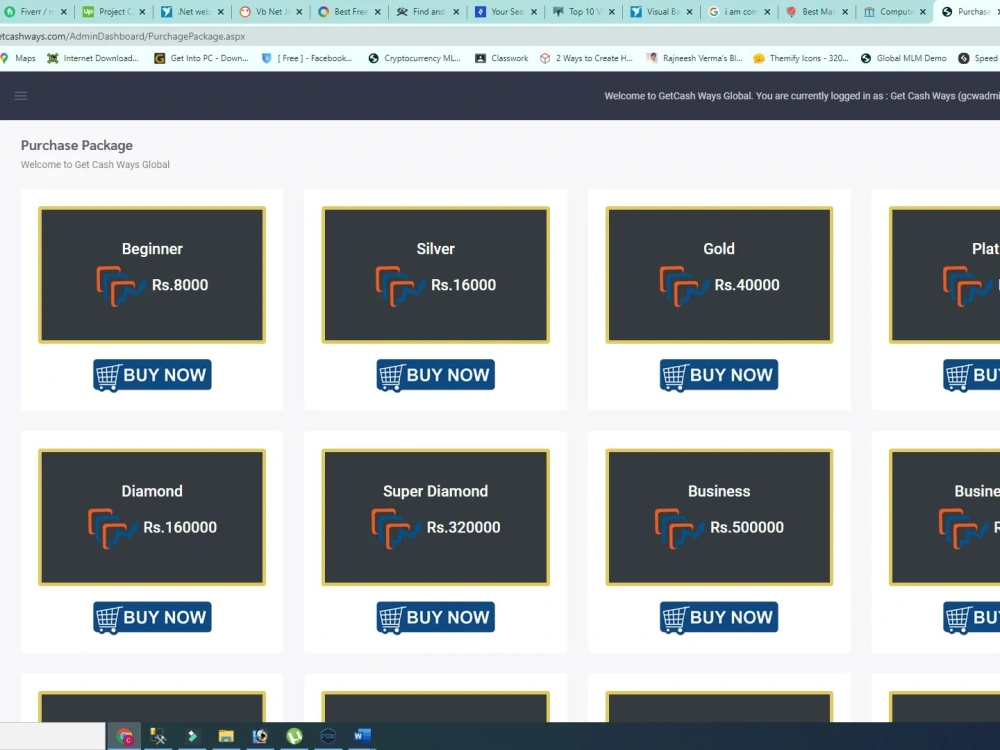Click the logo icon in Super Diamond card
This screenshot has width=1000, height=750.
point(395,529)
